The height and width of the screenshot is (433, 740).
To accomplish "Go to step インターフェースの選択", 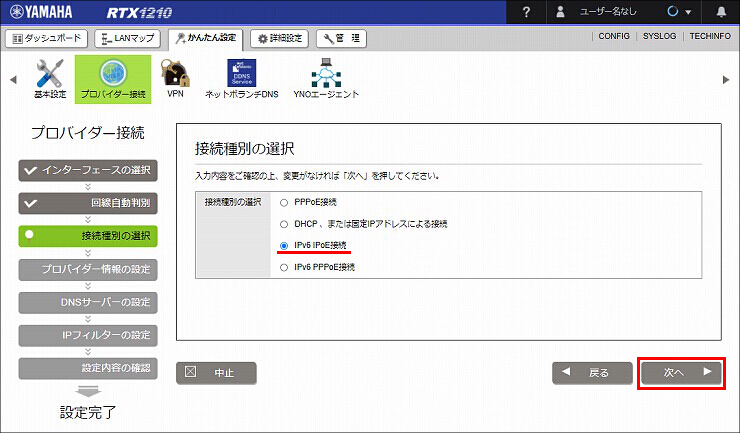I will [88, 170].
